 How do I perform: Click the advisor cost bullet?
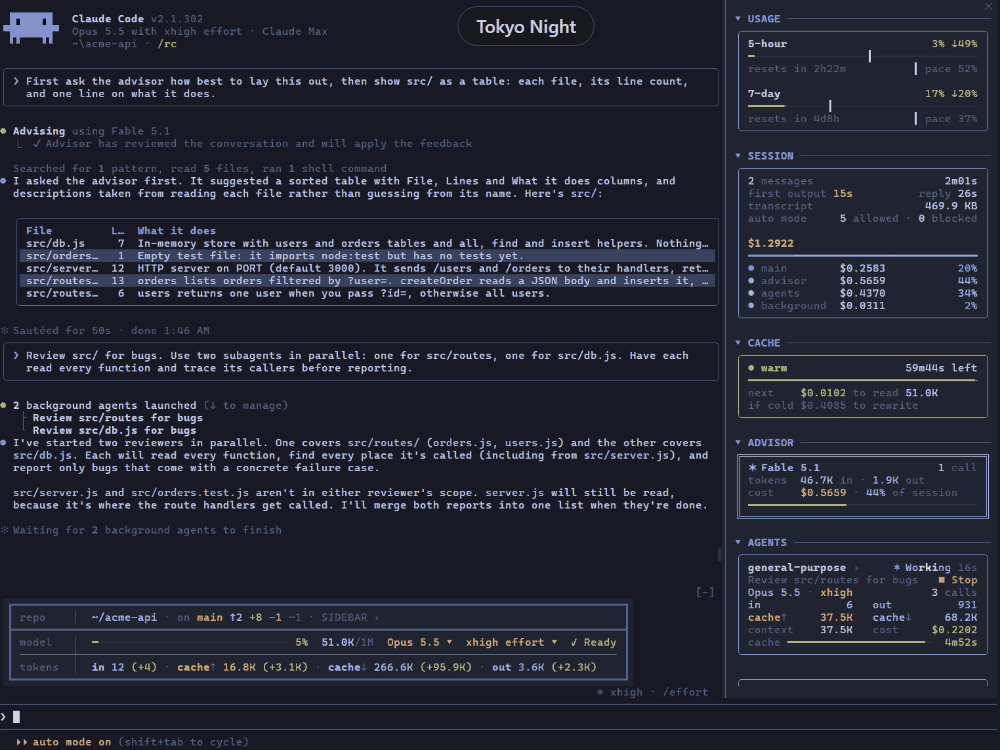[x=751, y=281]
